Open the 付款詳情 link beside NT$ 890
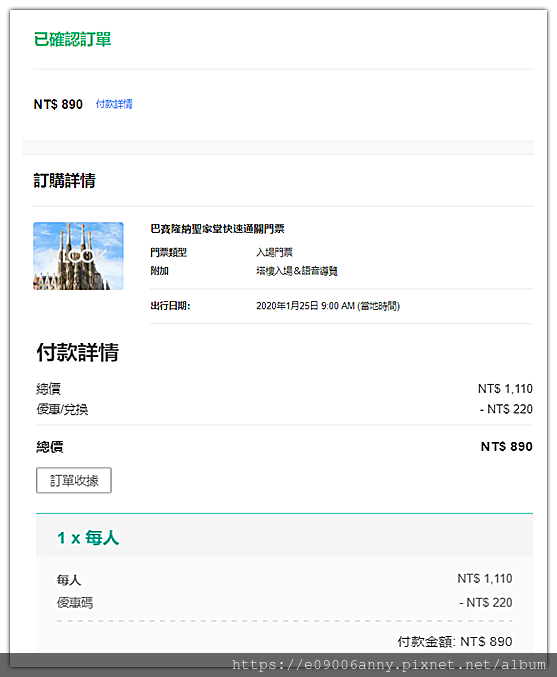The width and height of the screenshot is (557, 677). coord(114,104)
